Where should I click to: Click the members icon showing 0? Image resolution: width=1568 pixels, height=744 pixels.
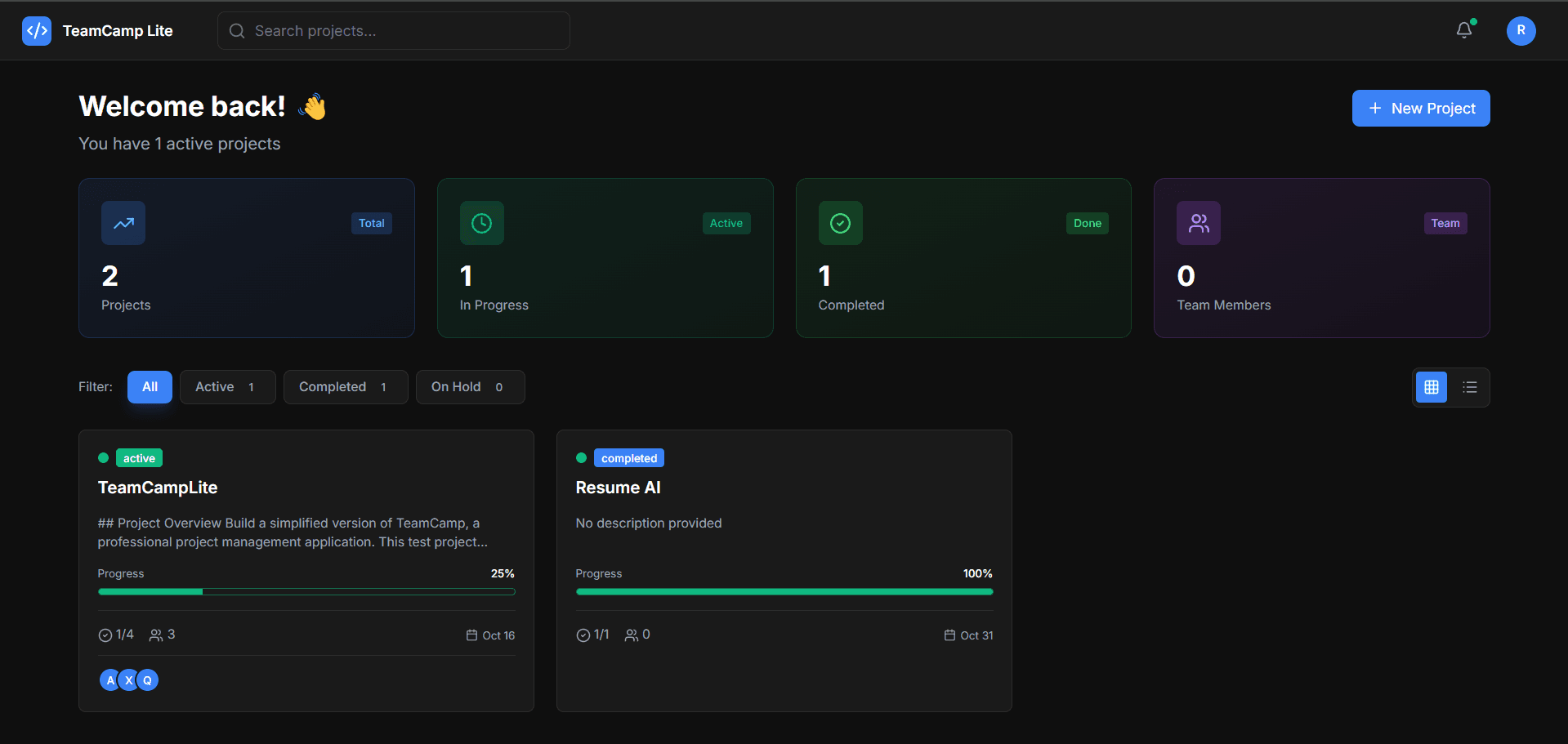(632, 635)
